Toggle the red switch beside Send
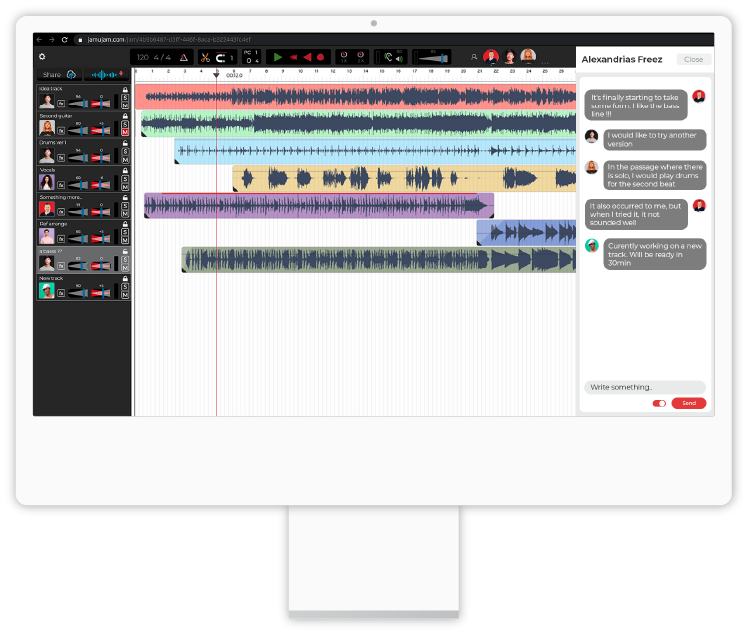This screenshot has width=748, height=634. coord(659,403)
